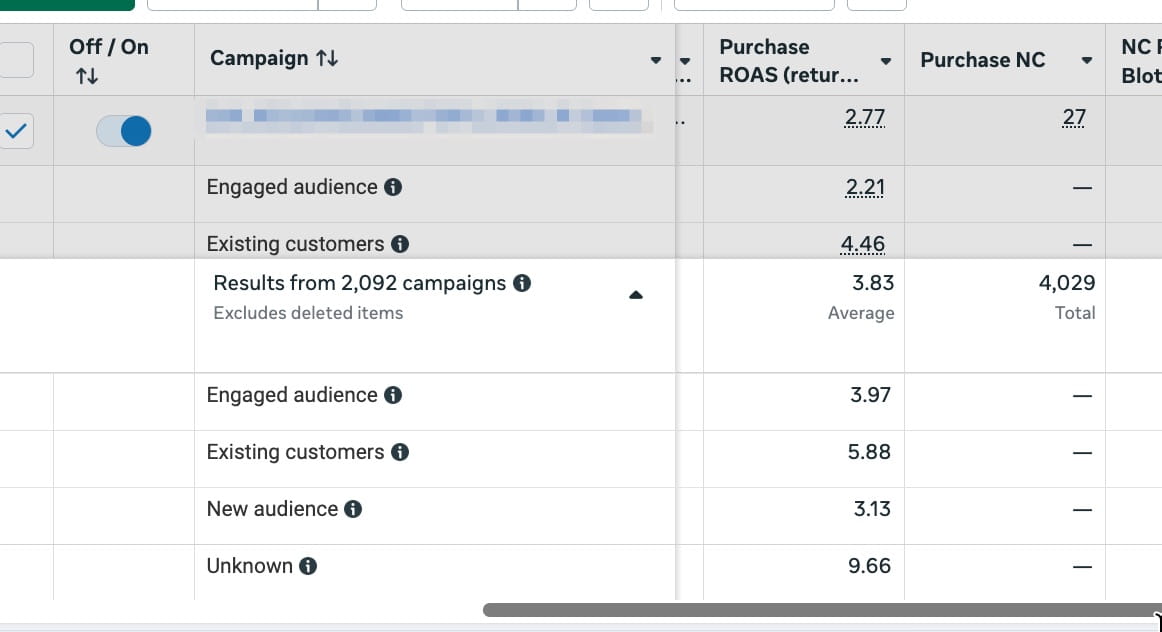Click info icon beside Existing customers at 4.46 ROAS
The image size is (1162, 632).
400,244
